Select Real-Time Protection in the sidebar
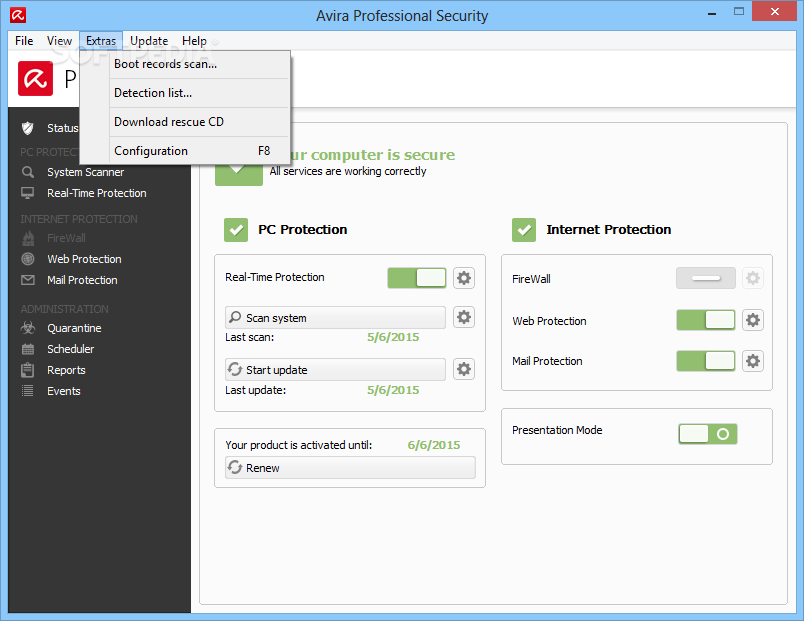Image resolution: width=804 pixels, height=621 pixels. [96, 193]
